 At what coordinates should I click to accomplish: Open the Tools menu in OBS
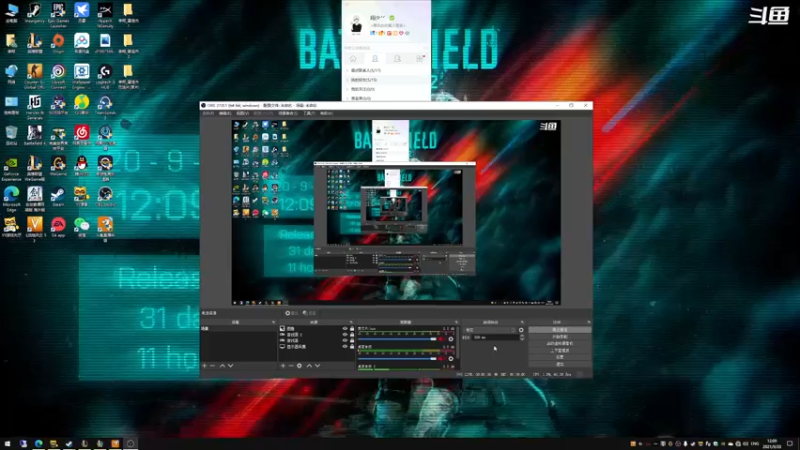[309, 113]
